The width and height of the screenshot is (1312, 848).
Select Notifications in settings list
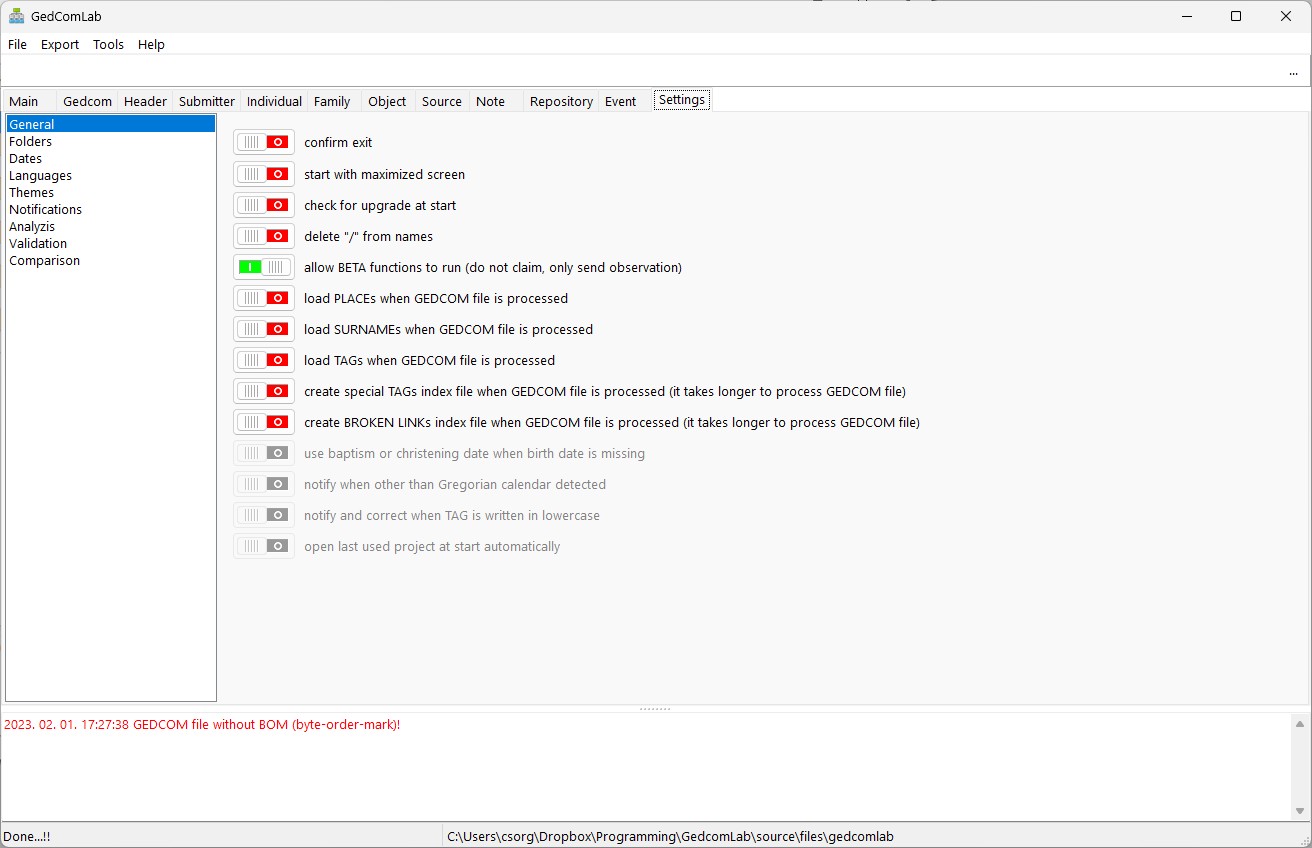tap(110, 209)
